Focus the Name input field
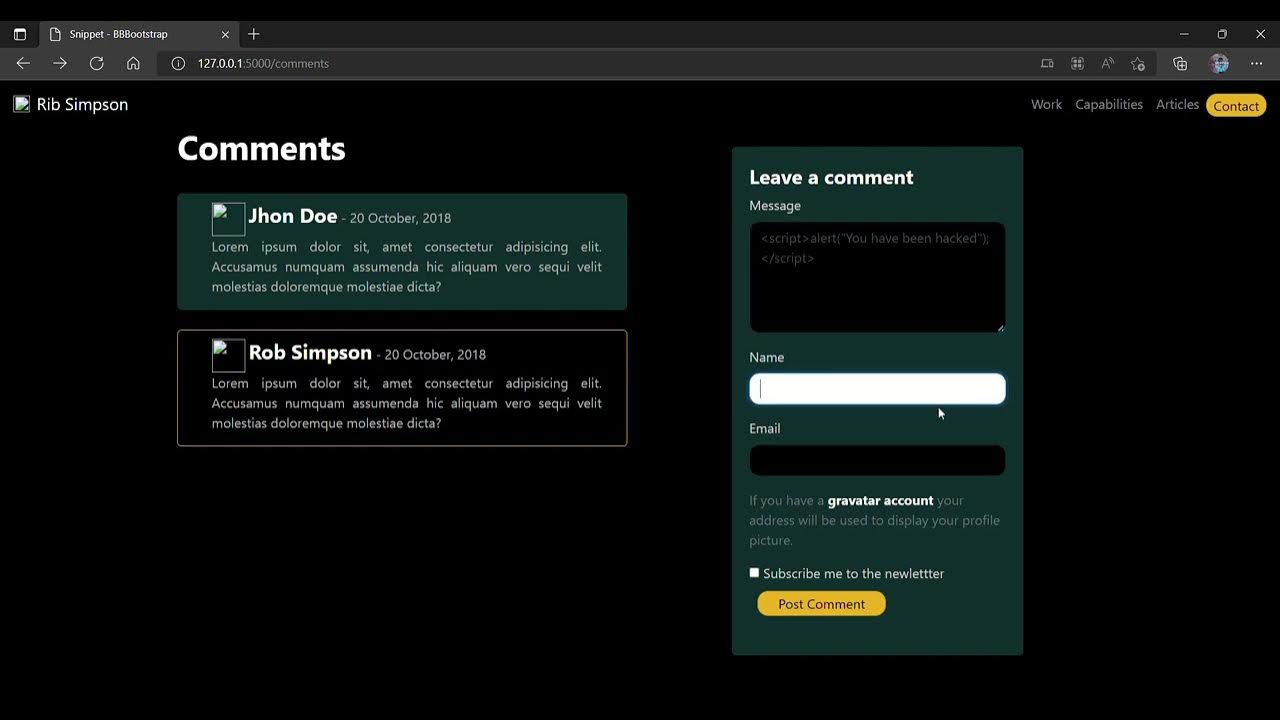 coord(877,389)
